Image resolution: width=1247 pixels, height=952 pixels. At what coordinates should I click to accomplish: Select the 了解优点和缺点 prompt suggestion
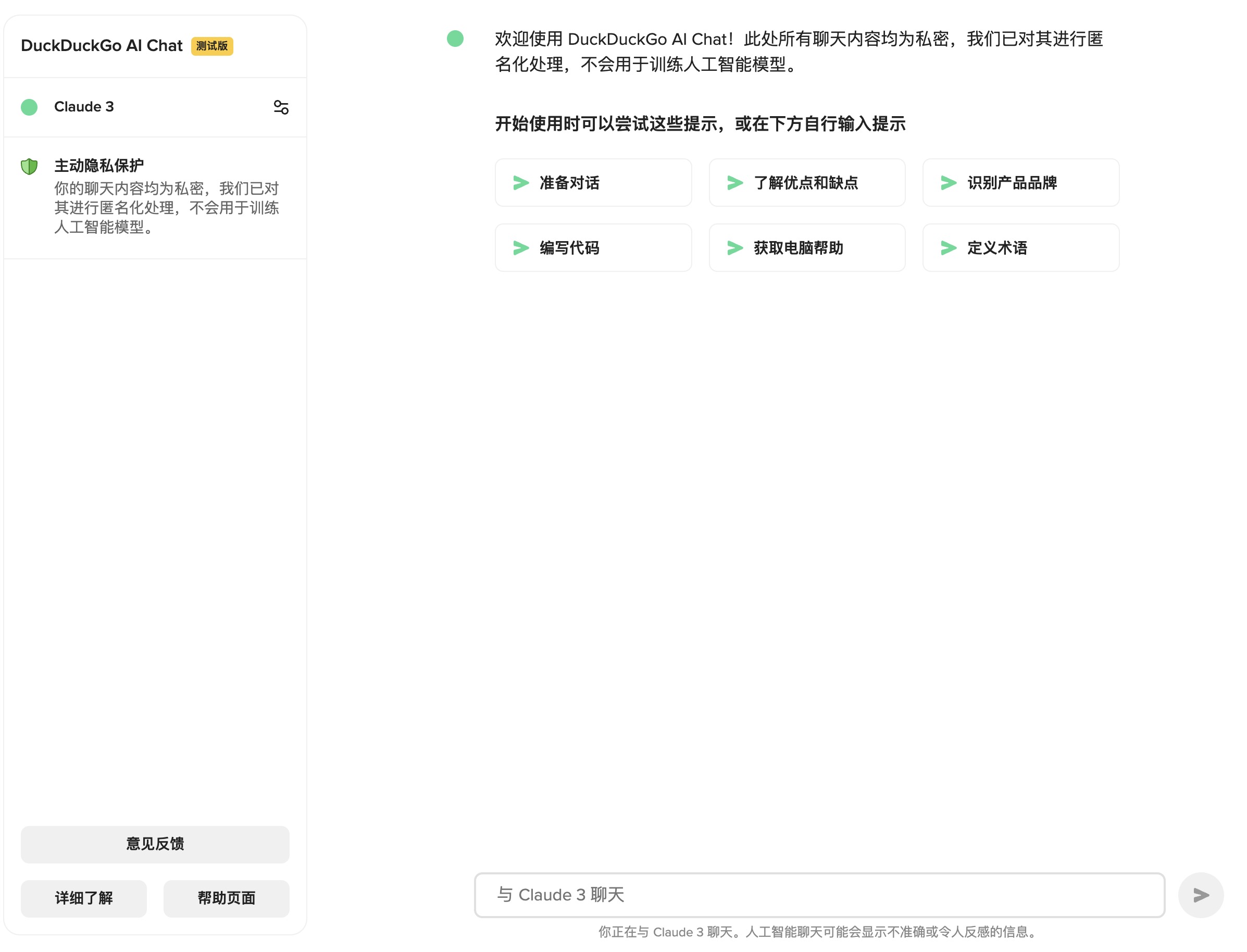click(x=807, y=182)
